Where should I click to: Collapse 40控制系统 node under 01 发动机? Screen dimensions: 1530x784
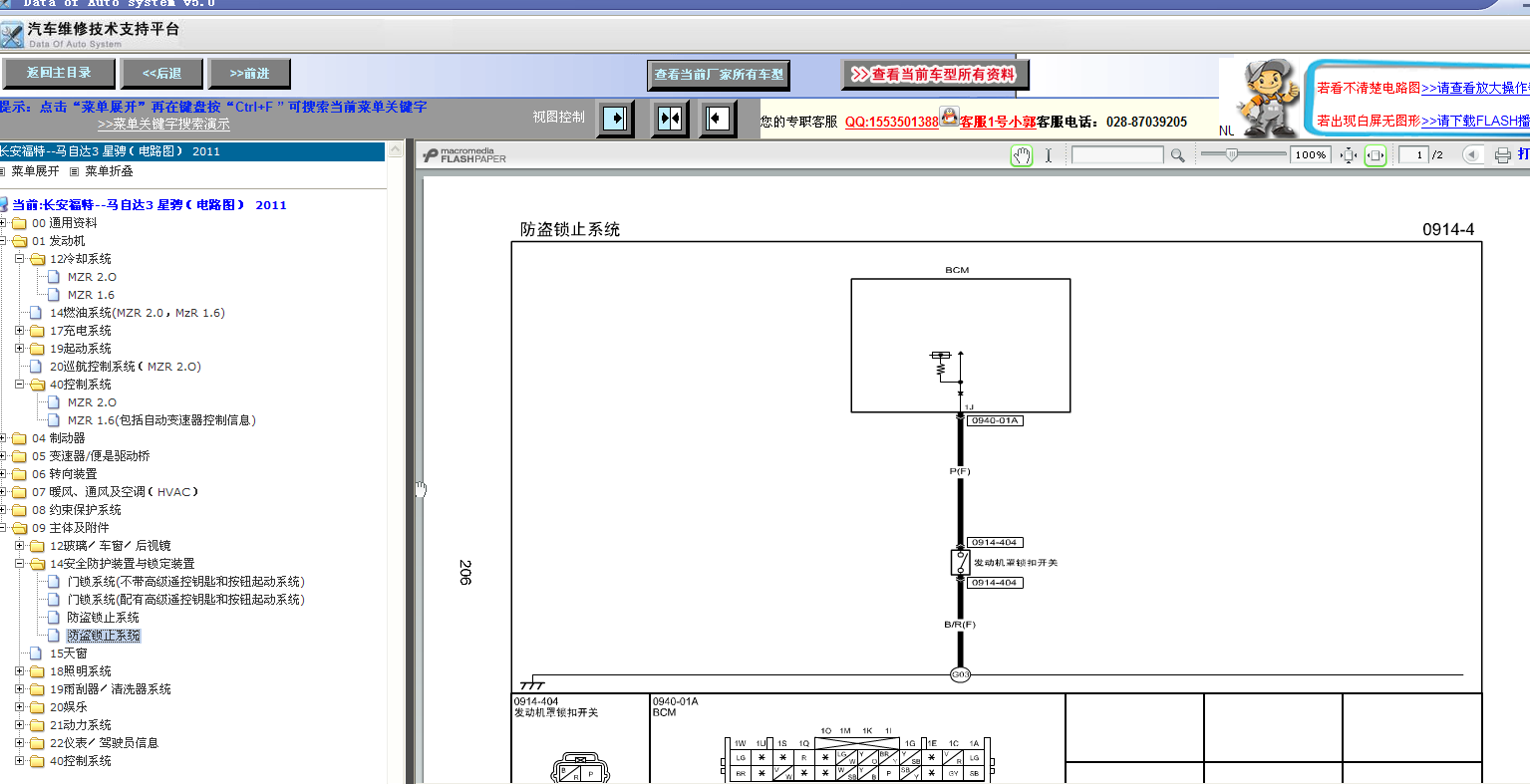coord(19,385)
